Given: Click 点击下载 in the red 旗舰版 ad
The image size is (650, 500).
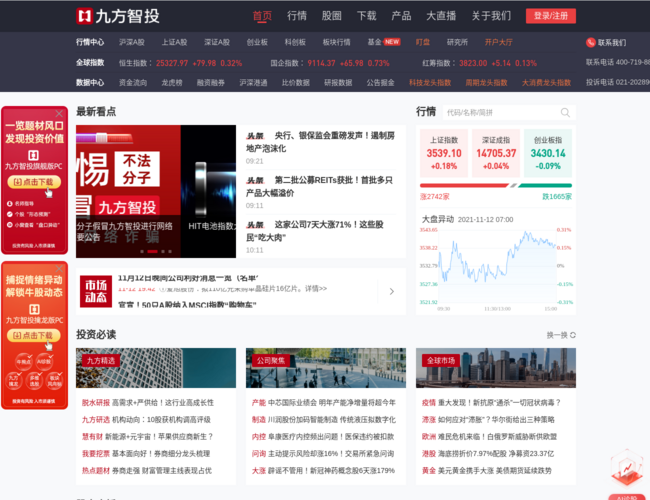Looking at the screenshot, I should click(x=34, y=182).
